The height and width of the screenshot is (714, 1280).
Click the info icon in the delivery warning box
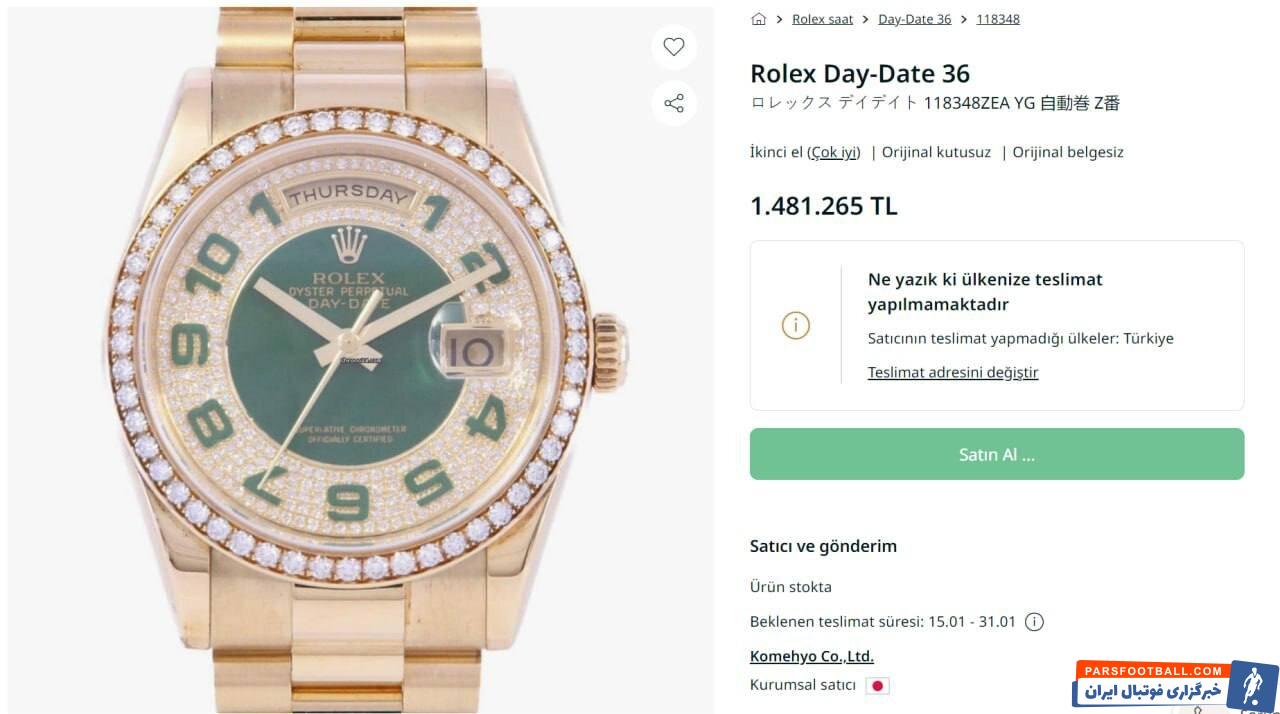[x=796, y=325]
